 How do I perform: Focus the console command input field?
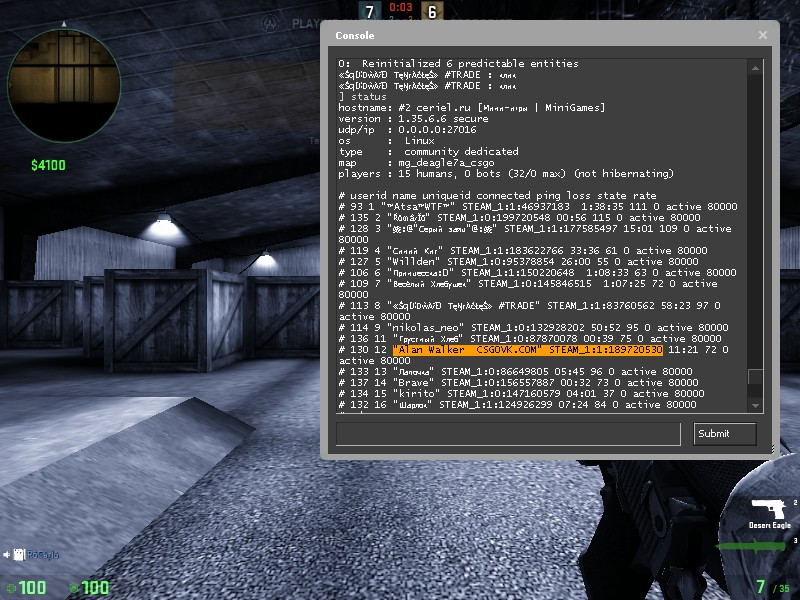point(511,433)
